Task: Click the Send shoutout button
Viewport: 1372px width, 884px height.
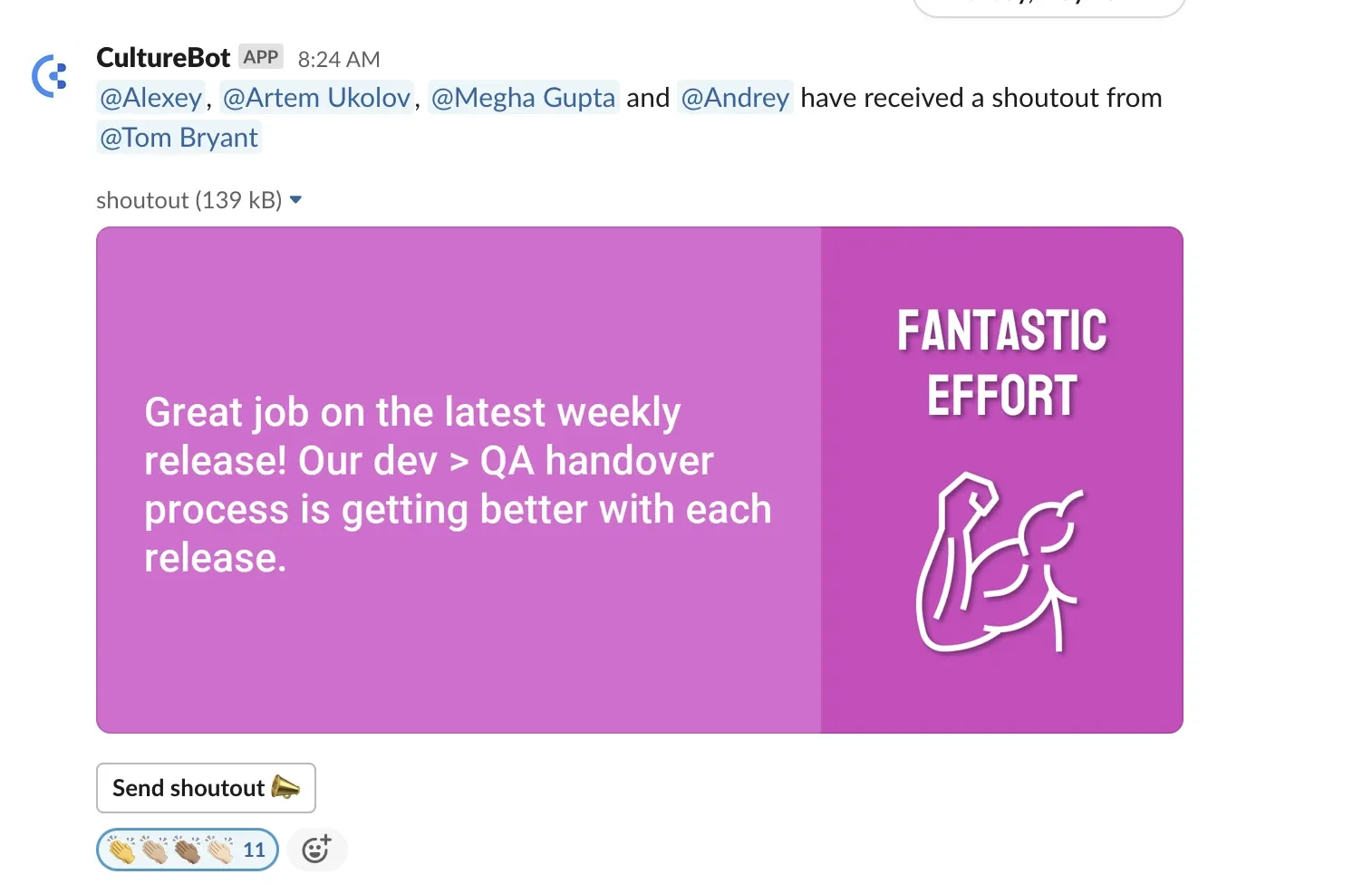Action: (x=206, y=788)
